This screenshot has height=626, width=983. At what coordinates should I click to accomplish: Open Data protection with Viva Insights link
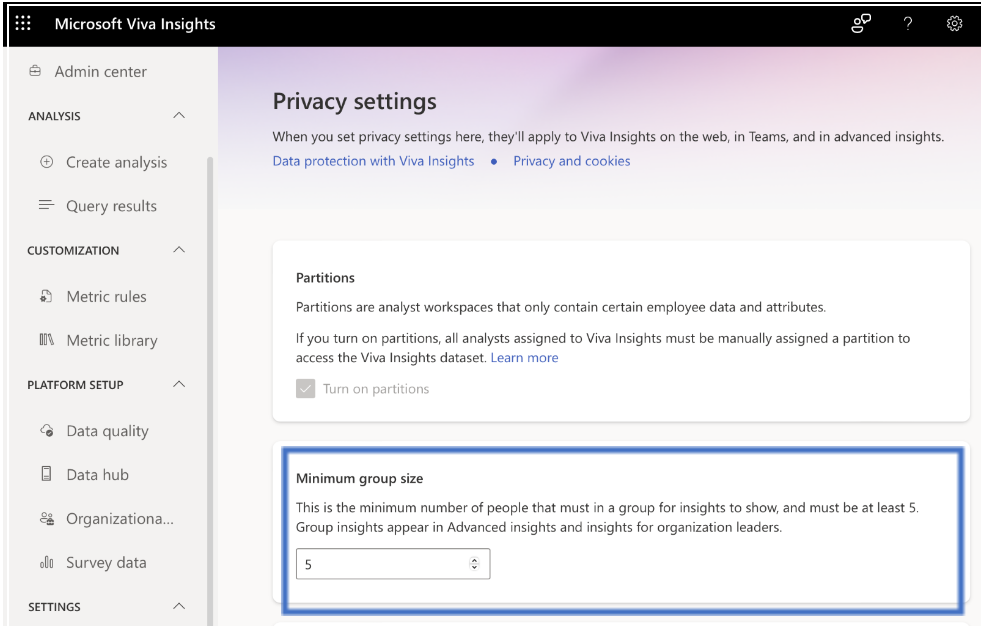[x=373, y=161]
